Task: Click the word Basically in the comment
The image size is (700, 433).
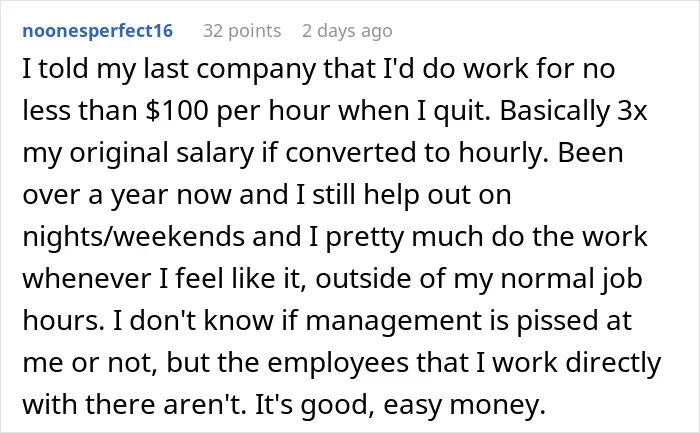Action: point(555,111)
